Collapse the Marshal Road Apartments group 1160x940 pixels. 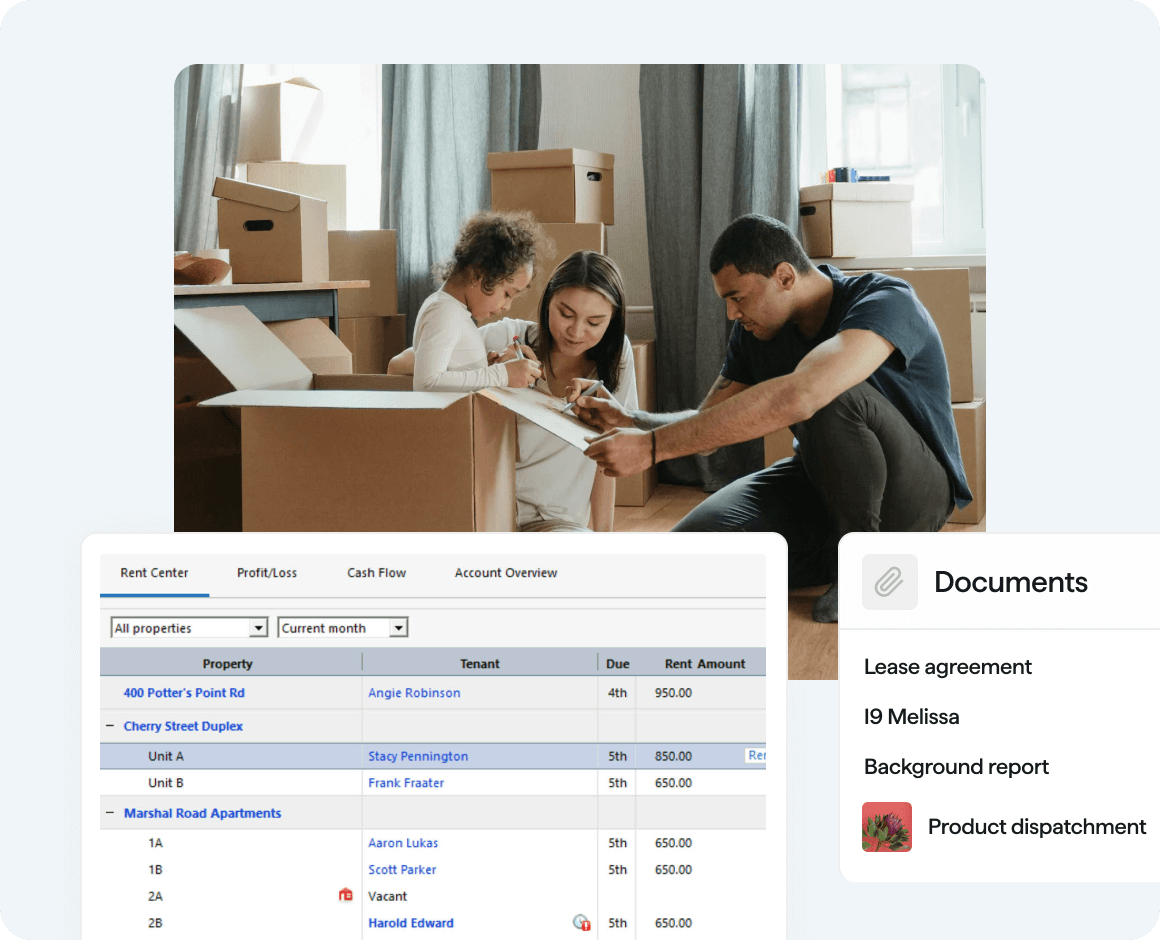(110, 813)
